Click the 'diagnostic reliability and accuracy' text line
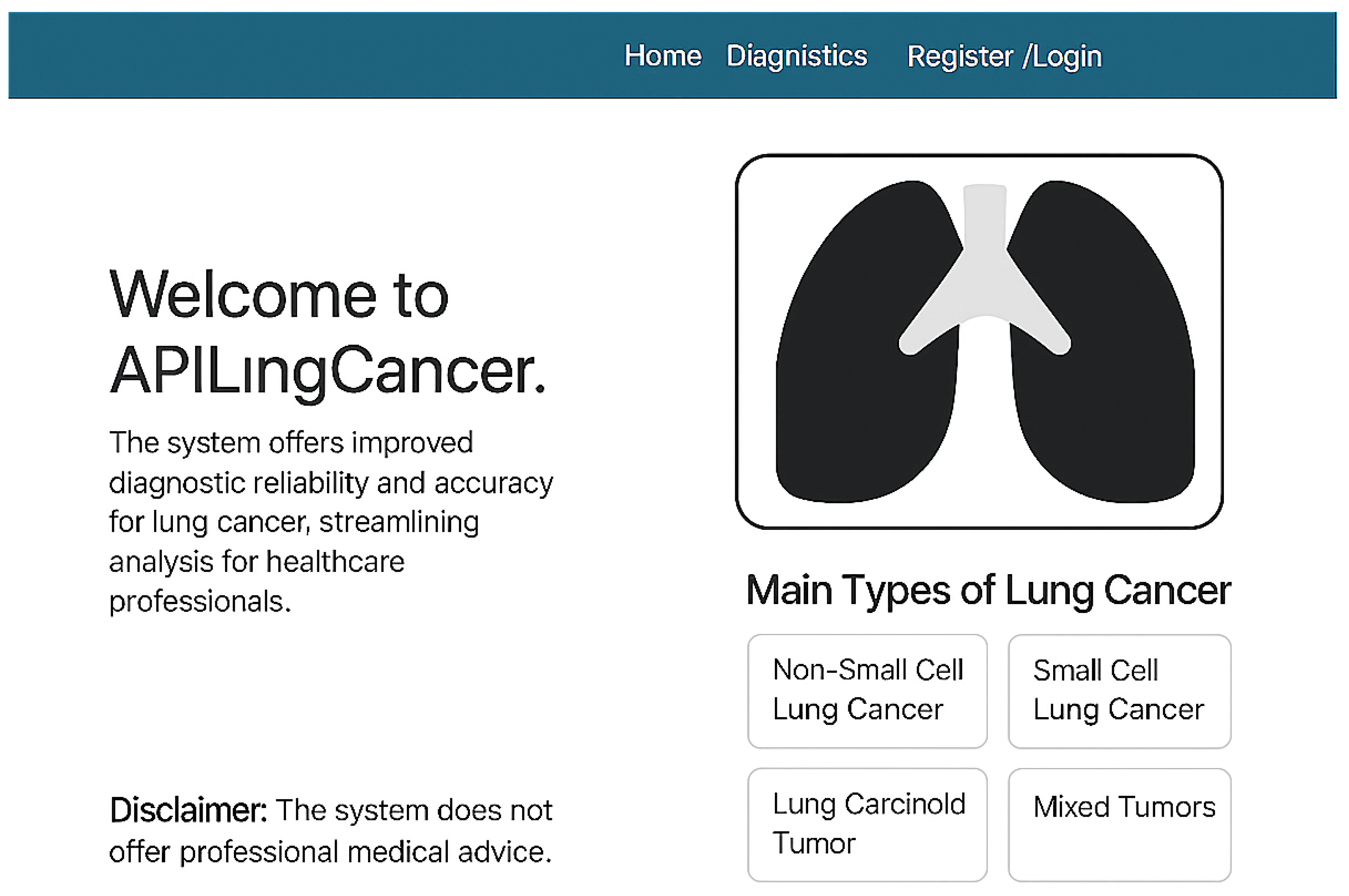Image resolution: width=1349 pixels, height=896 pixels. (331, 483)
